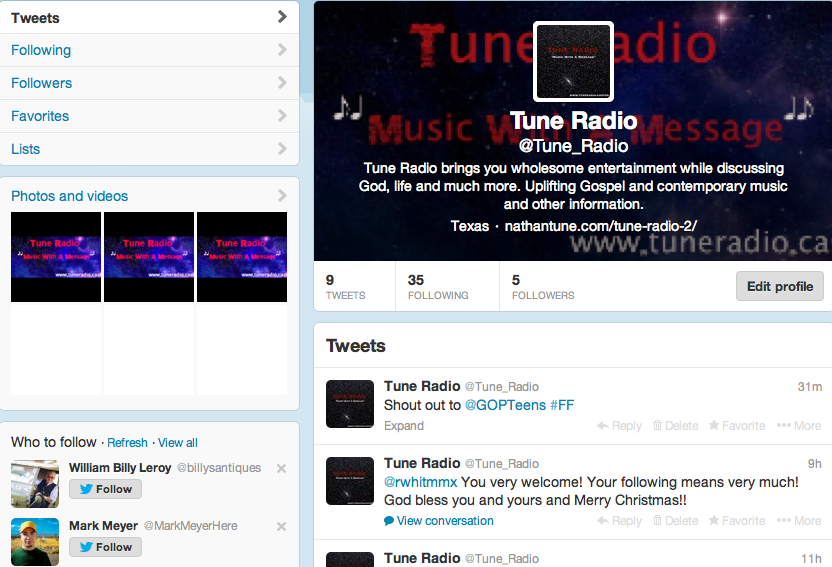Image resolution: width=832 pixels, height=567 pixels.
Task: Open nathantune.com/tune-radio-2/ website link
Action: pyautogui.click(x=601, y=226)
